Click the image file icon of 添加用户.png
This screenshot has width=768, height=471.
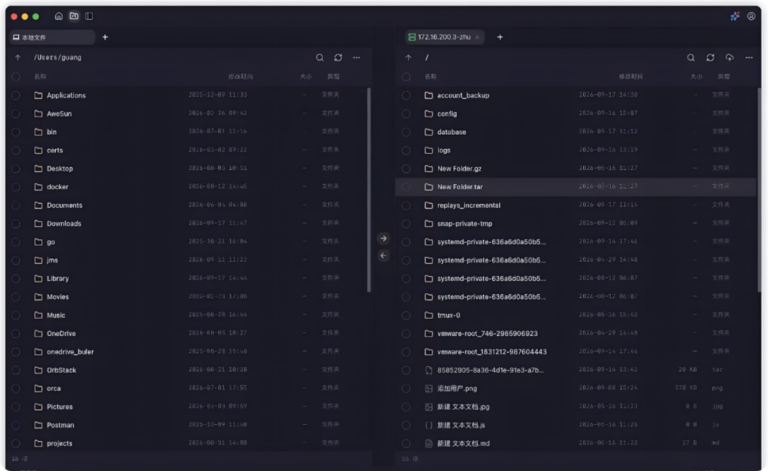point(429,389)
